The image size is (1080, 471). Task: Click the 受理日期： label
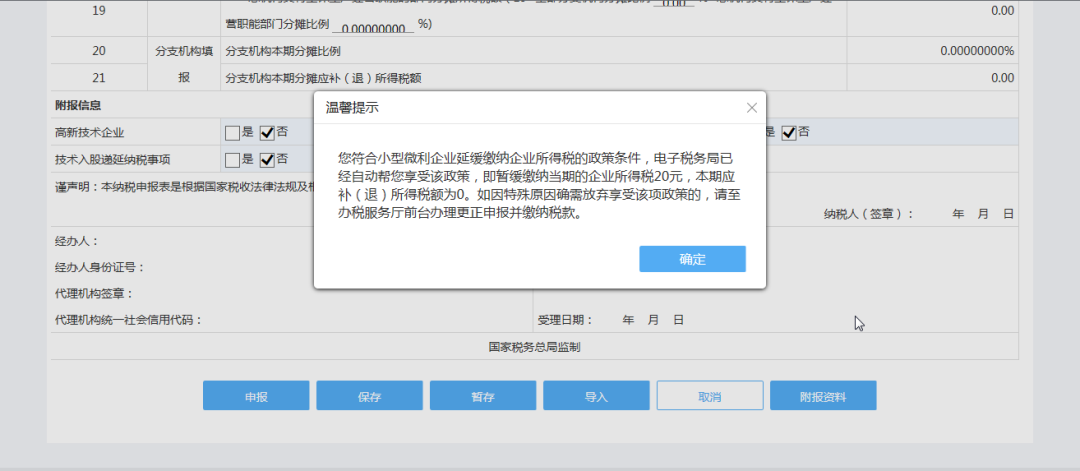pyautogui.click(x=565, y=320)
